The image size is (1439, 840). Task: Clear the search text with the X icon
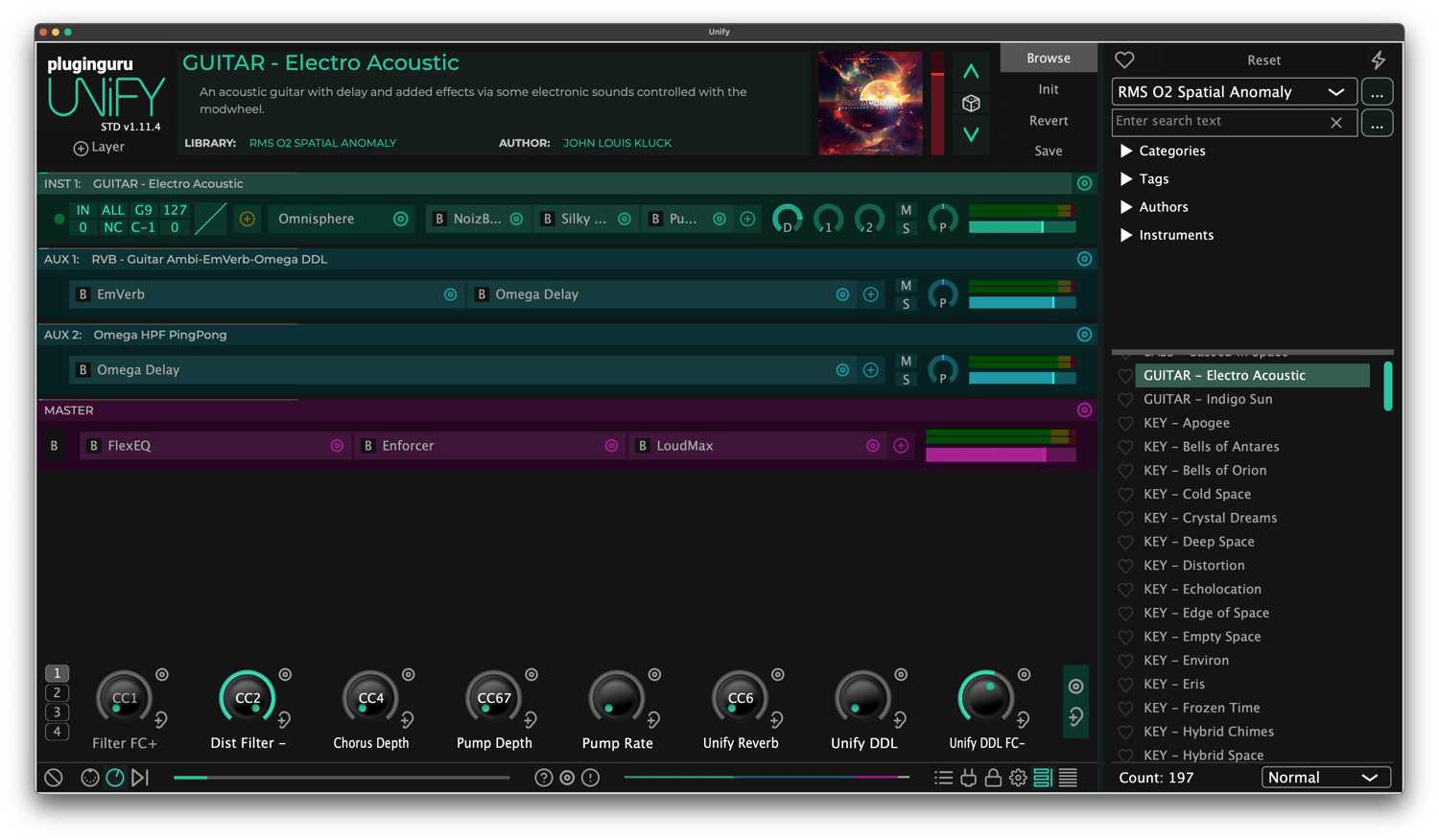[x=1336, y=123]
